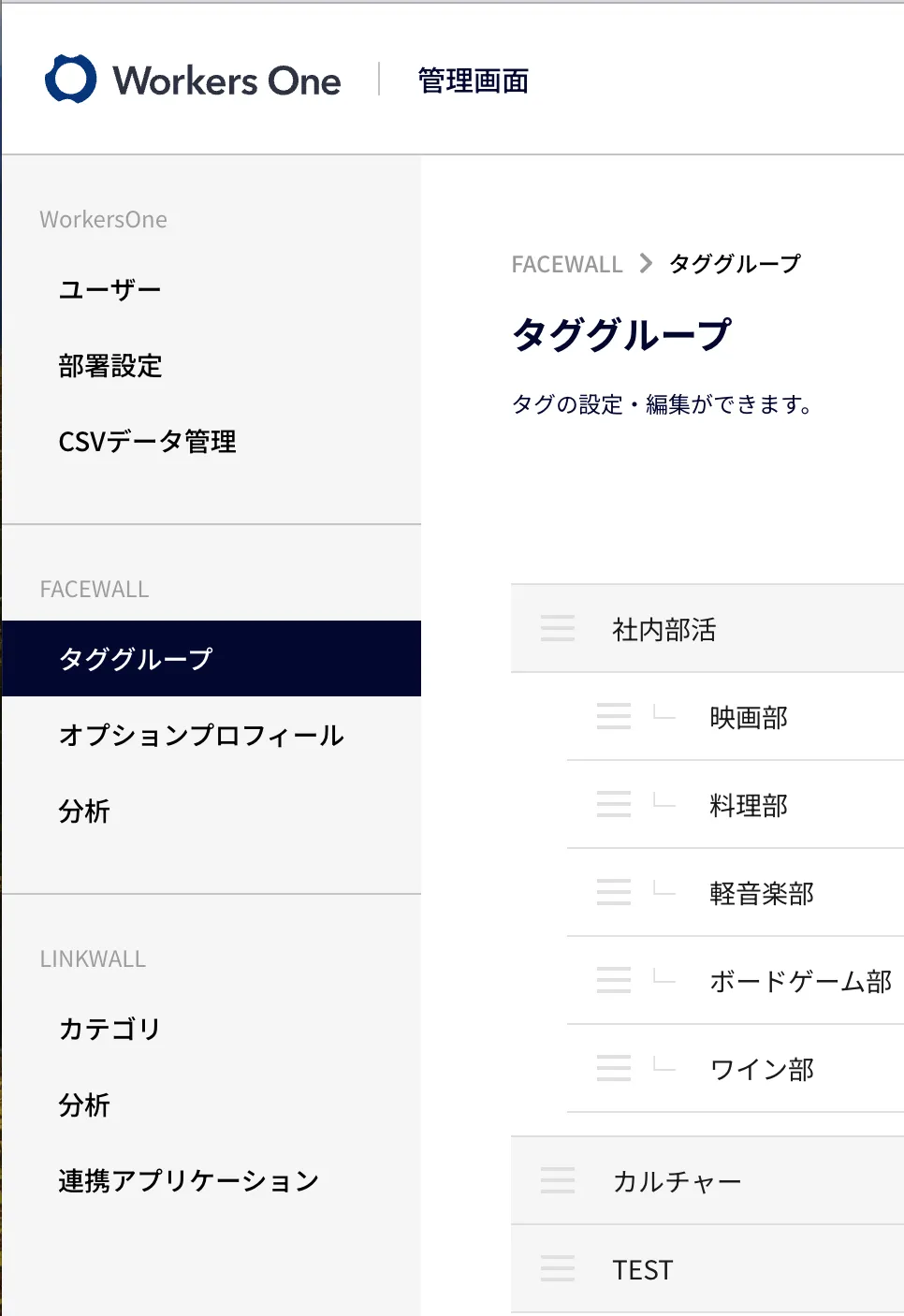Click the Workers One logo icon

click(x=70, y=80)
